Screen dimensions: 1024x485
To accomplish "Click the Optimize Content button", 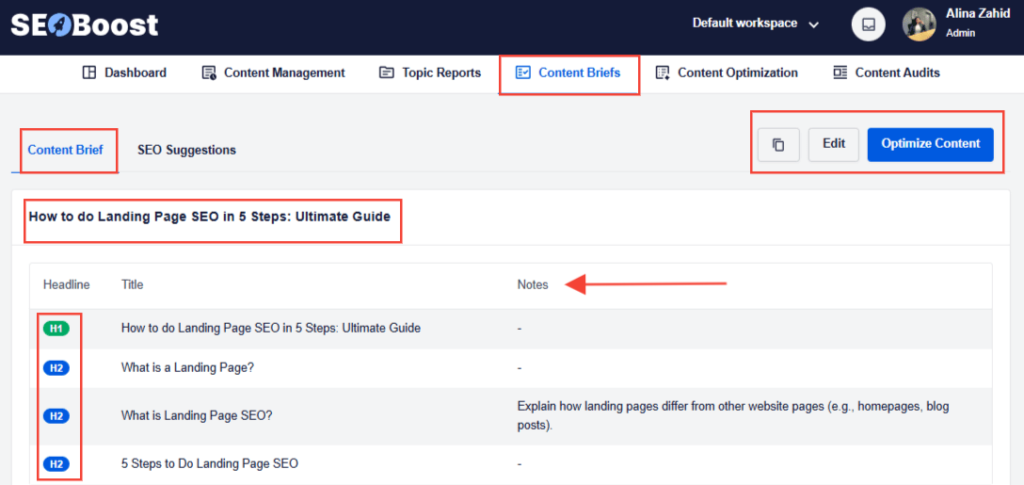I will (931, 144).
